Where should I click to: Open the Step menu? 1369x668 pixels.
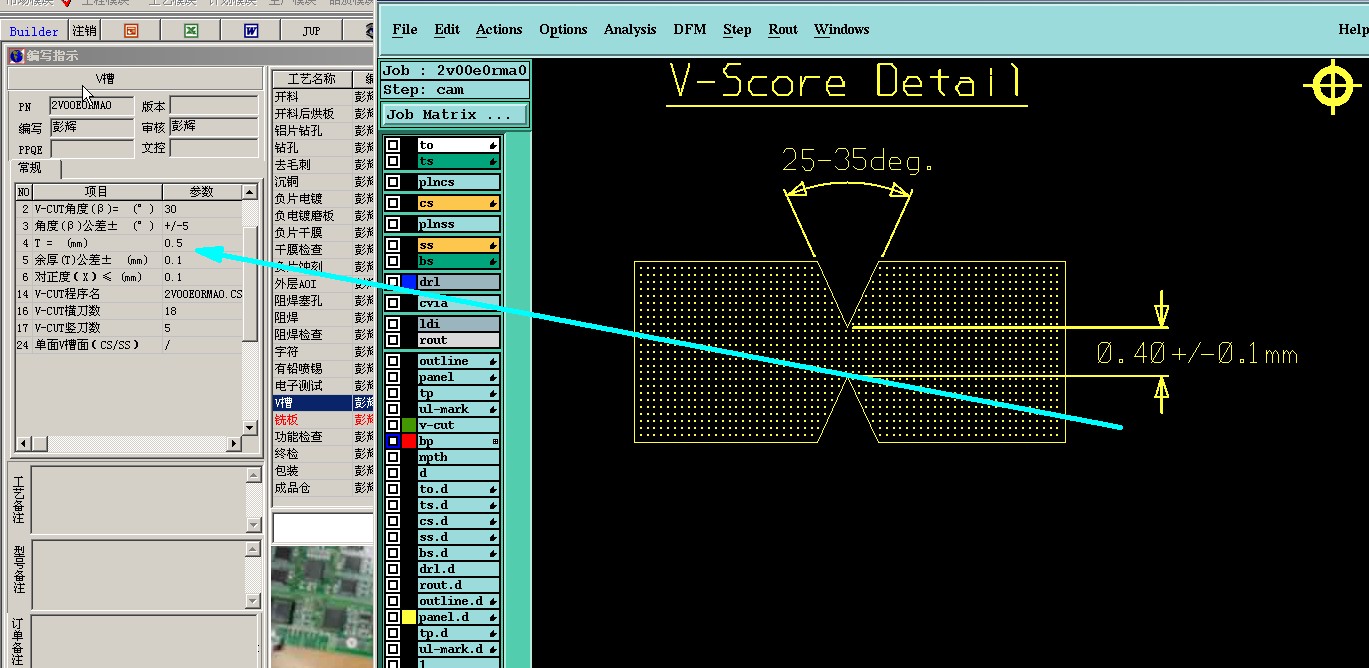(x=737, y=29)
